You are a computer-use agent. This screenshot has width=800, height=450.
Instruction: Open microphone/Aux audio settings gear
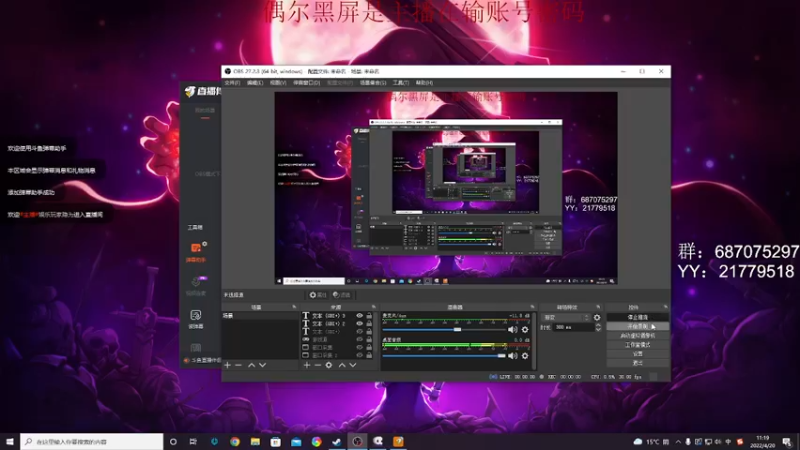(525, 330)
